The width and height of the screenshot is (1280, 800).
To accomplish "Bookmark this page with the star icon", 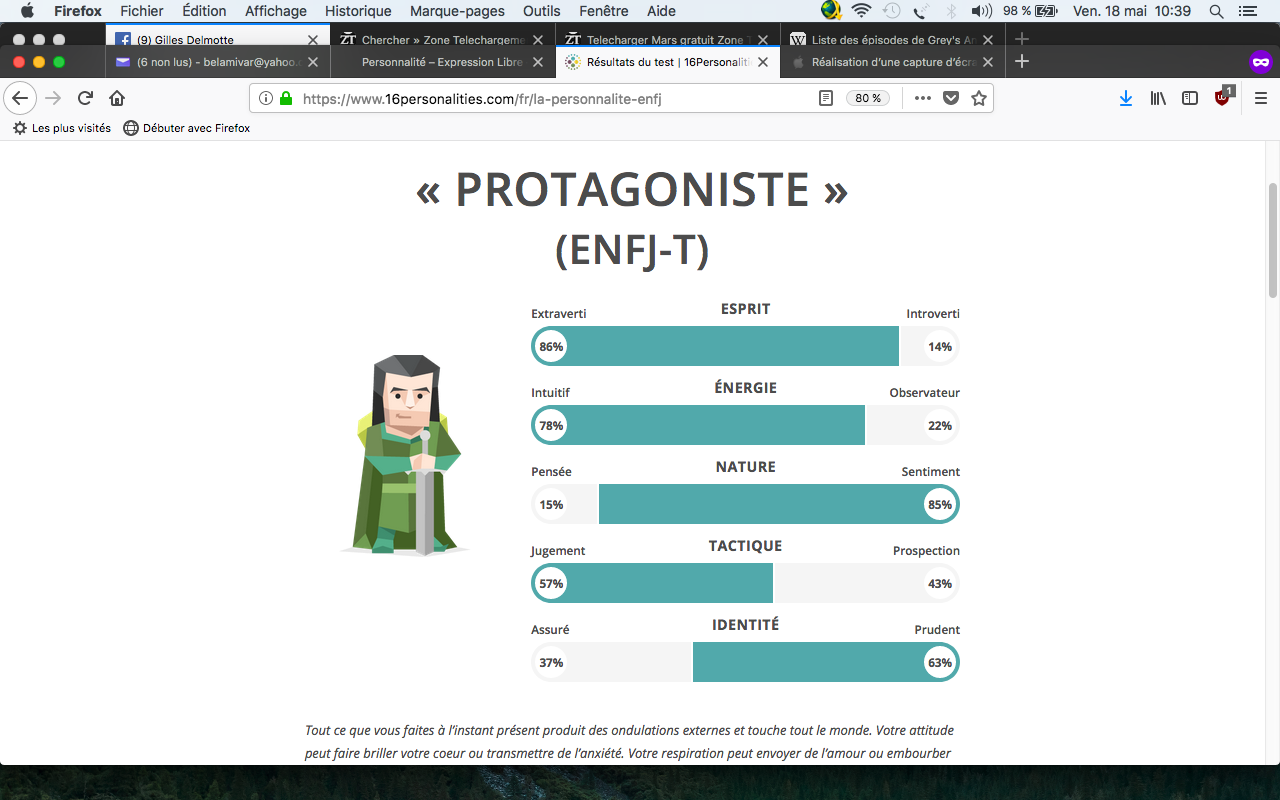I will tap(979, 98).
